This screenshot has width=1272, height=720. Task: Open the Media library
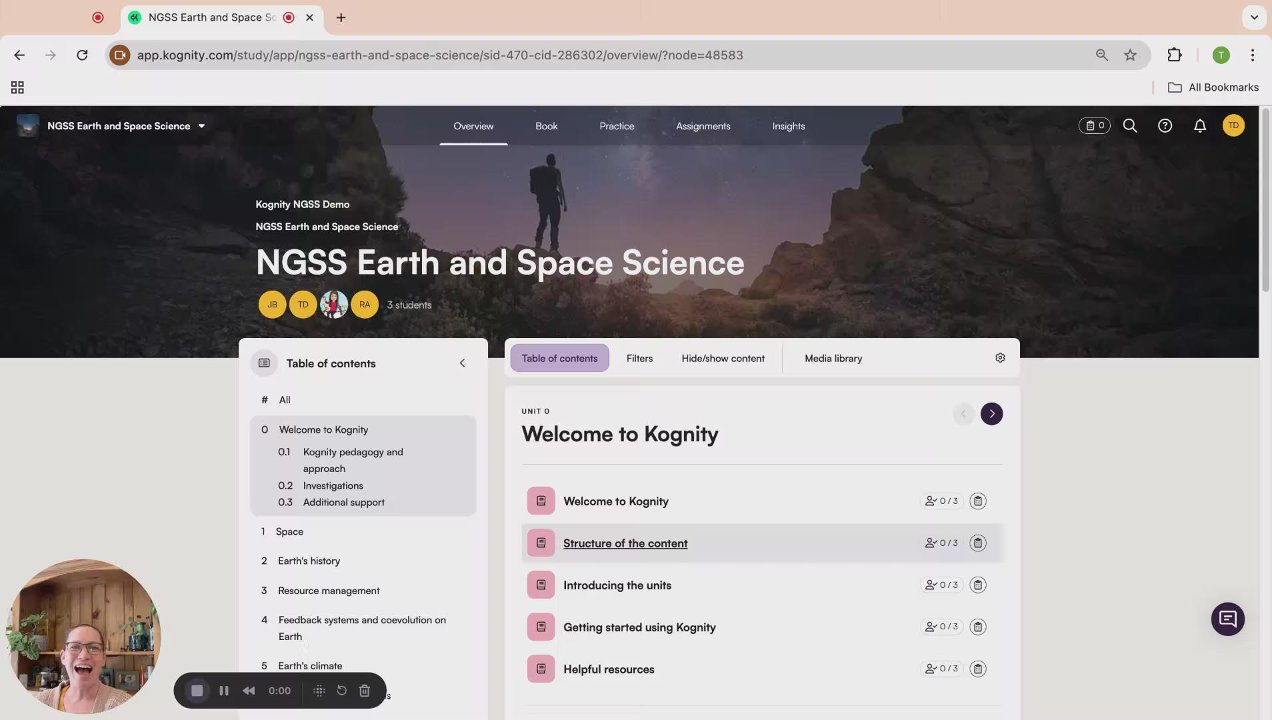click(x=833, y=358)
